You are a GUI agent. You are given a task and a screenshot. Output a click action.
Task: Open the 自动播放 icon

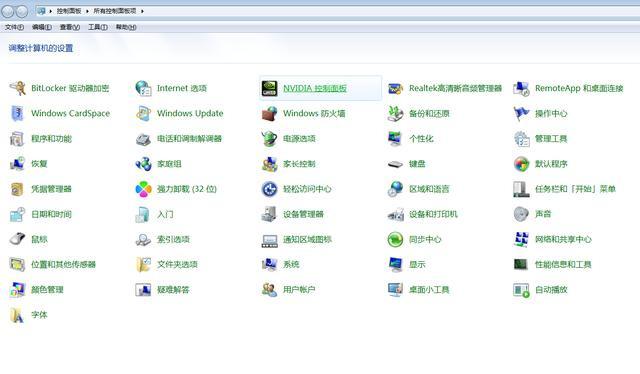click(521, 290)
